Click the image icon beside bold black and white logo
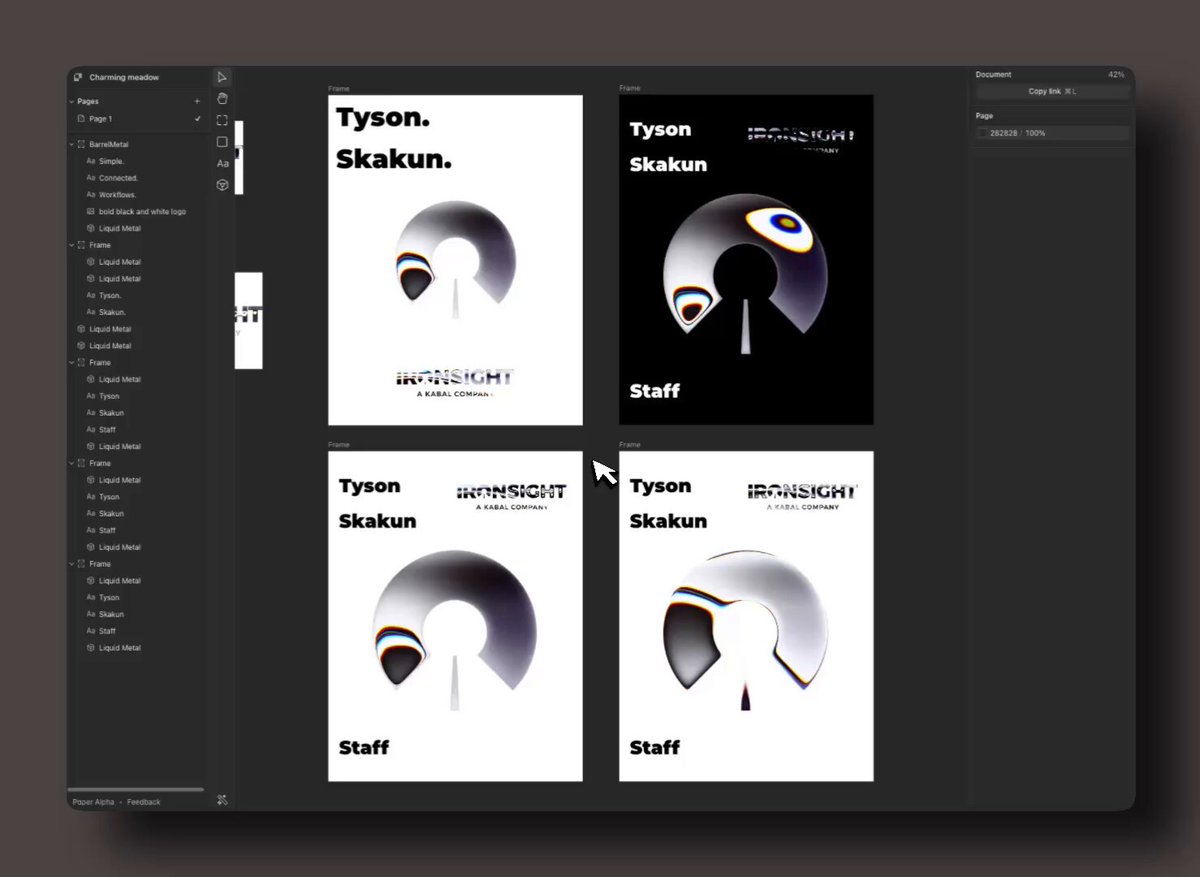The image size is (1200, 877). (x=91, y=212)
